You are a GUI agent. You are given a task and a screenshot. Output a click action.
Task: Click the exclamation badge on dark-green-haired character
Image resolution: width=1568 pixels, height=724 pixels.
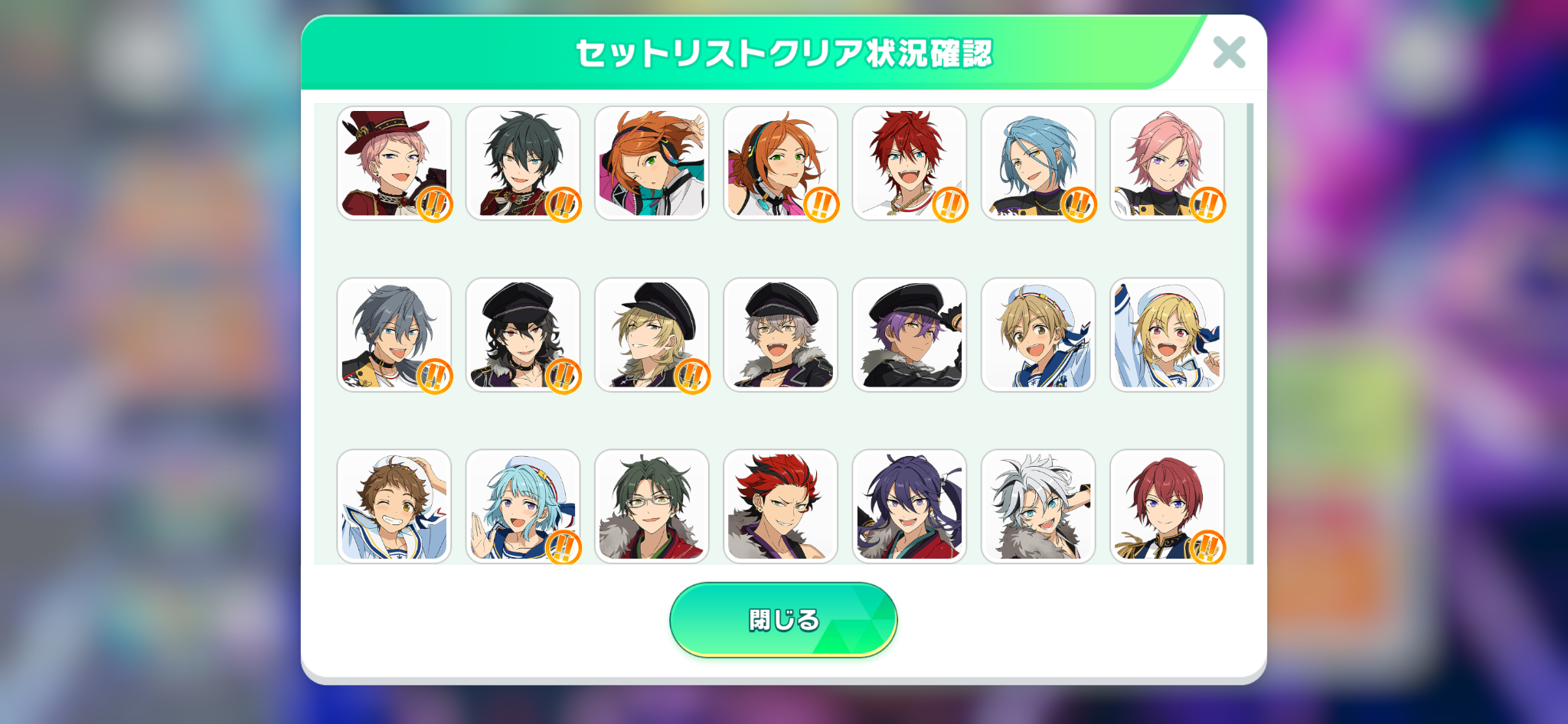click(x=563, y=204)
